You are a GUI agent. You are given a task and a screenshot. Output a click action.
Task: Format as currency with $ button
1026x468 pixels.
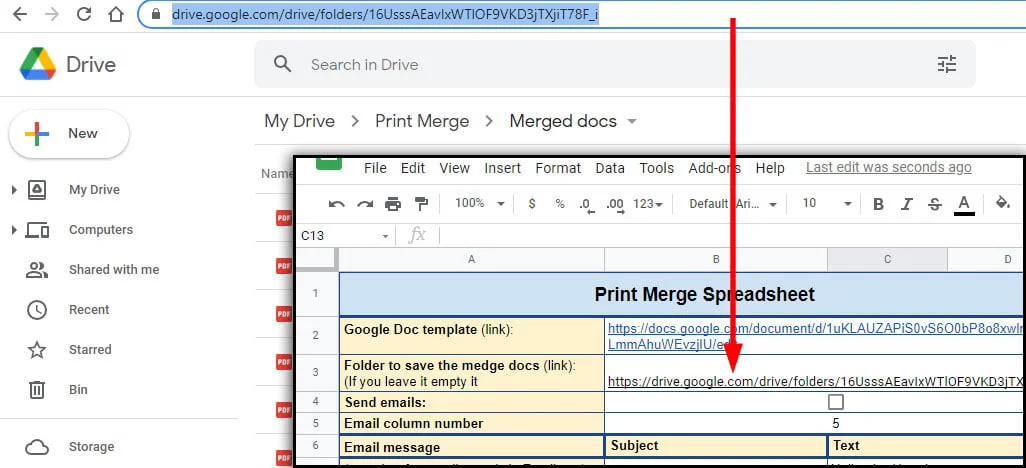pyautogui.click(x=532, y=204)
